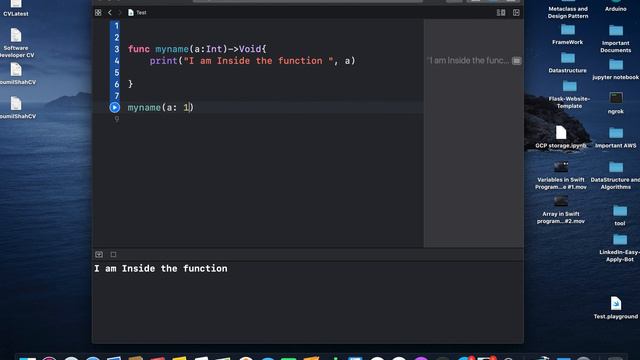Open the LinkedIn-Easy-Apply-Bot folder
This screenshot has height=360, width=640.
pos(620,248)
